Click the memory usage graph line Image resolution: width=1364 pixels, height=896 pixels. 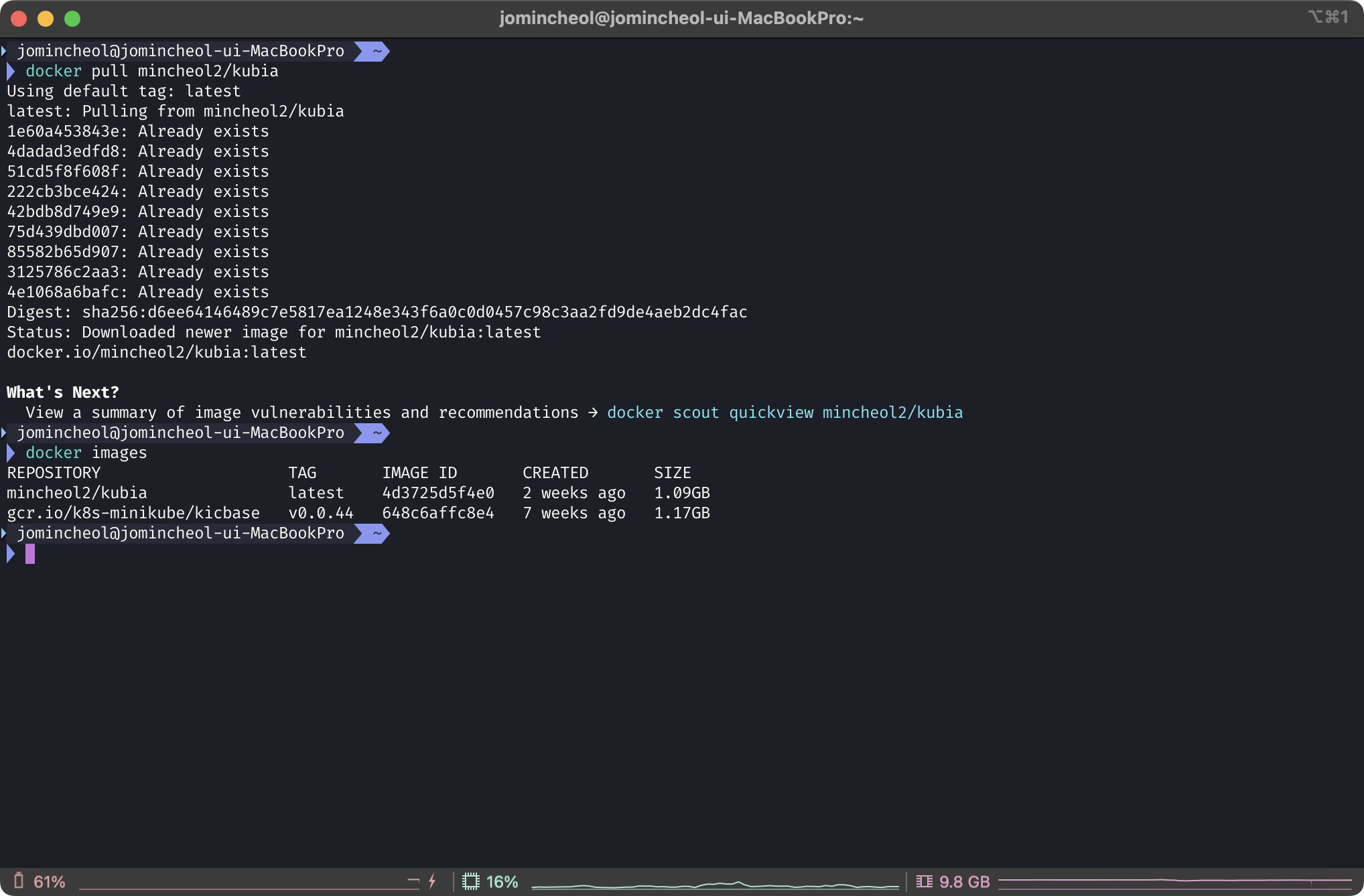(1174, 880)
